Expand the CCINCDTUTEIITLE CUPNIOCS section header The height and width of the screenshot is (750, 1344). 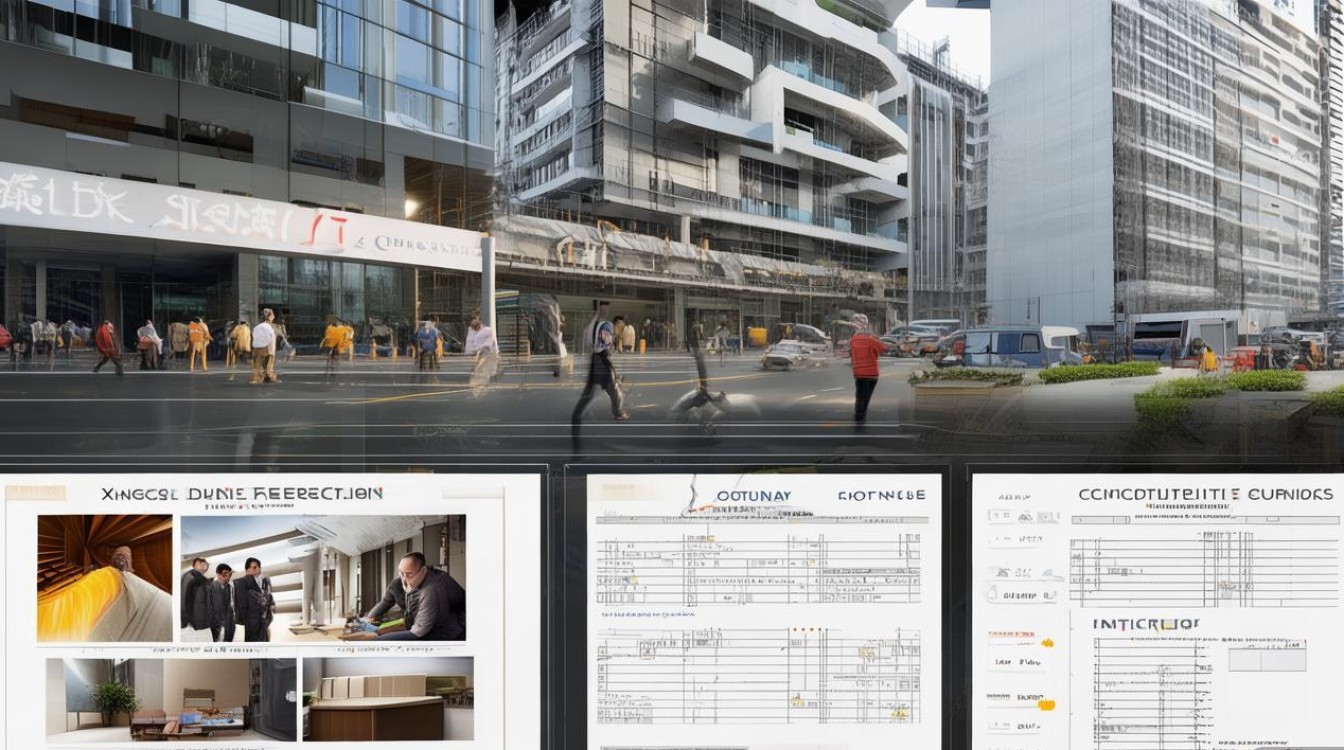coord(1205,494)
